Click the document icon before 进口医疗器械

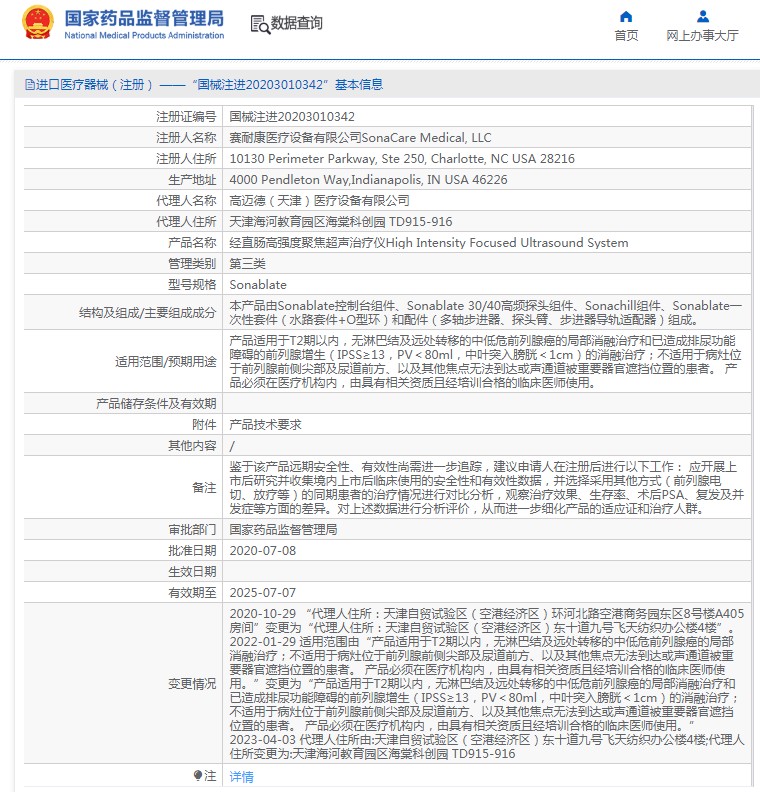point(29,84)
